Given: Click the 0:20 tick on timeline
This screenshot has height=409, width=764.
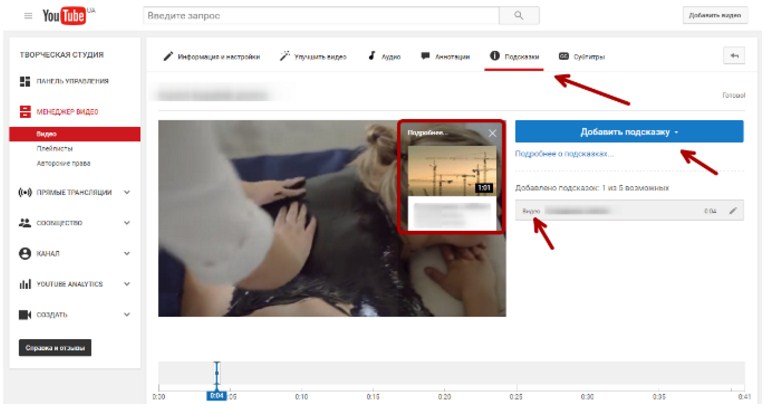Looking at the screenshot, I should point(444,396).
